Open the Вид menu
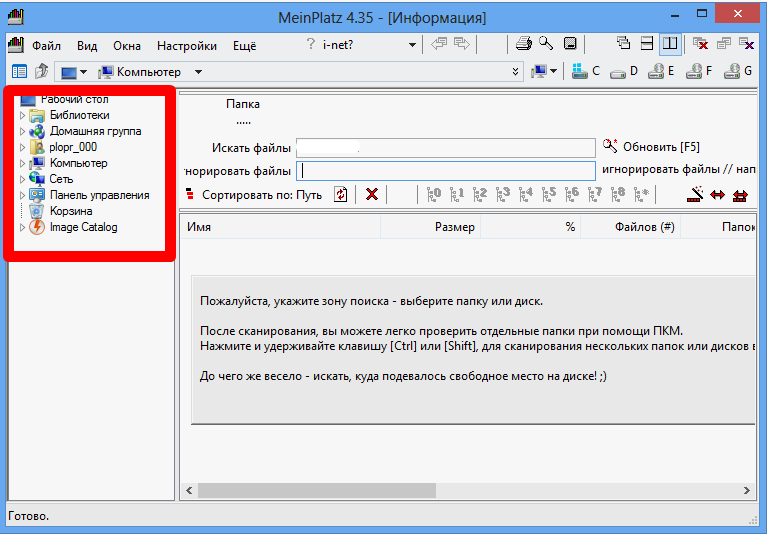 point(87,46)
